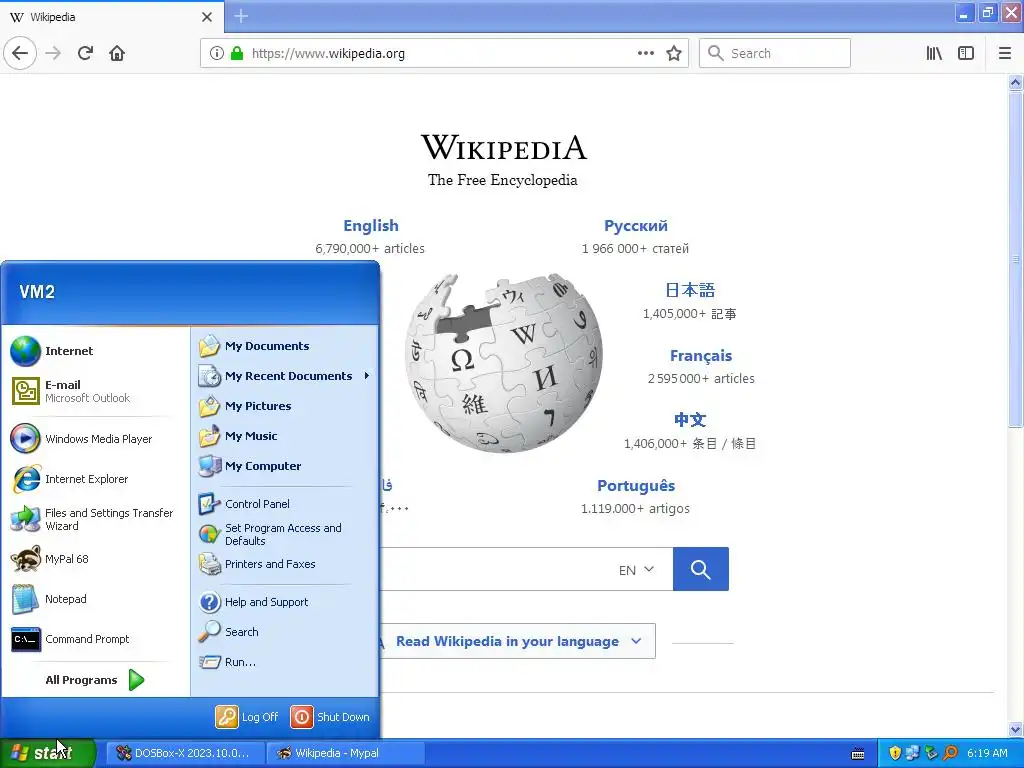Image resolution: width=1024 pixels, height=768 pixels.
Task: Open Português Wikipedia link
Action: coord(635,486)
